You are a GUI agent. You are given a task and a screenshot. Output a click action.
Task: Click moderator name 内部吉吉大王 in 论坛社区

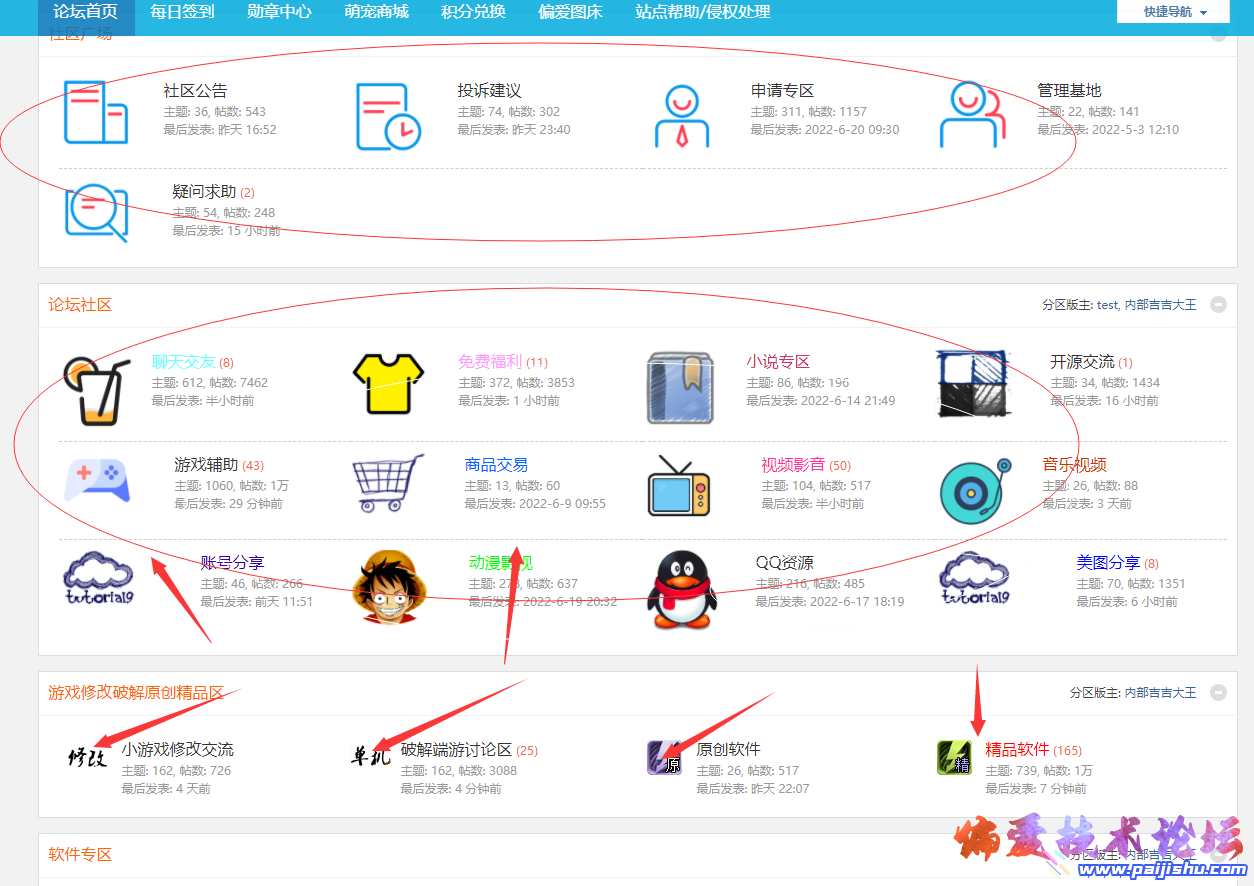tap(1160, 305)
